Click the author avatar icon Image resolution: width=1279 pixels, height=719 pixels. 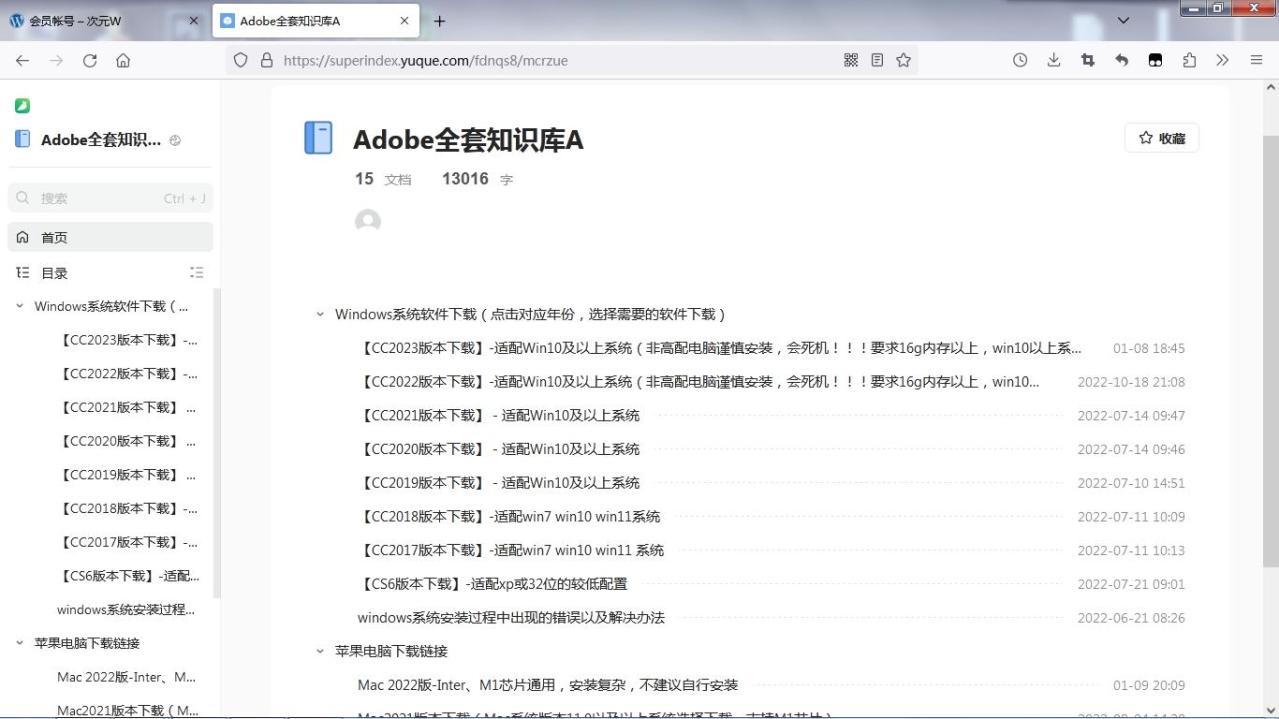point(368,222)
